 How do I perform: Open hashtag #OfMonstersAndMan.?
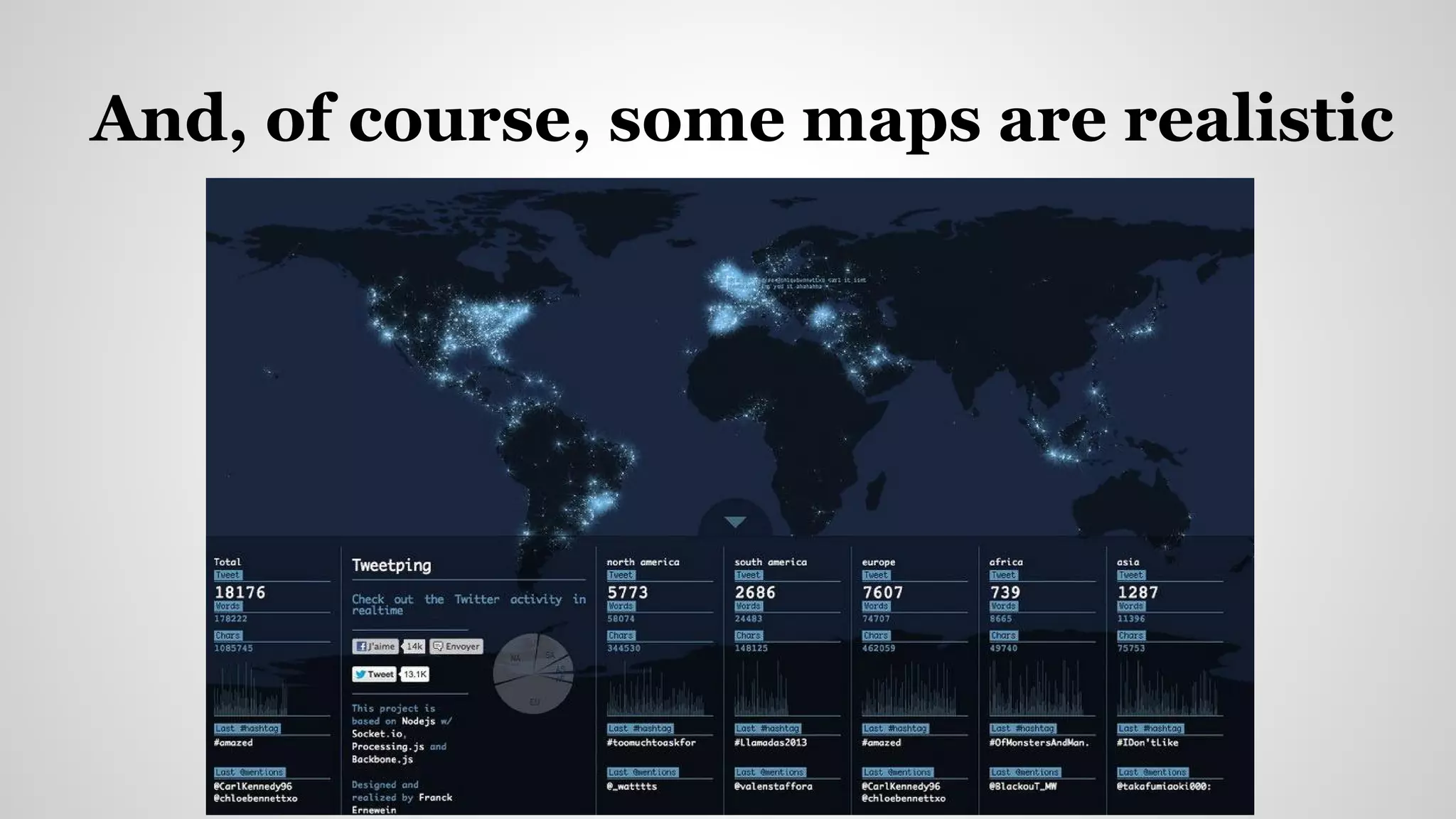(1039, 742)
